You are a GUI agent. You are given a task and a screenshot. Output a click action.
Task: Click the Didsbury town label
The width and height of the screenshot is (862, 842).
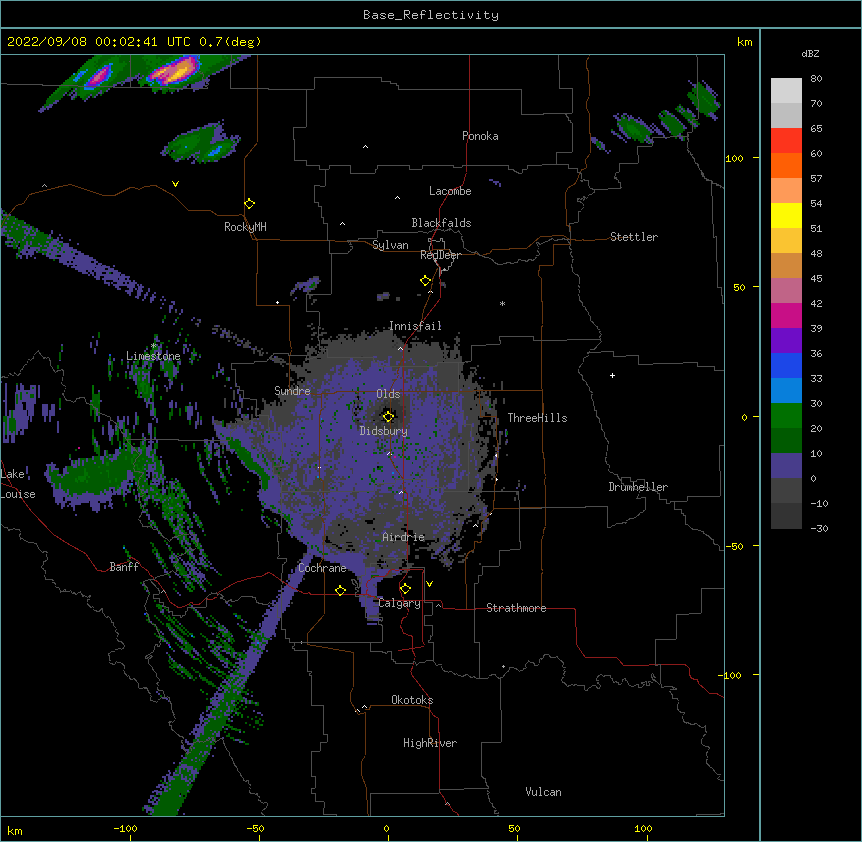(384, 431)
